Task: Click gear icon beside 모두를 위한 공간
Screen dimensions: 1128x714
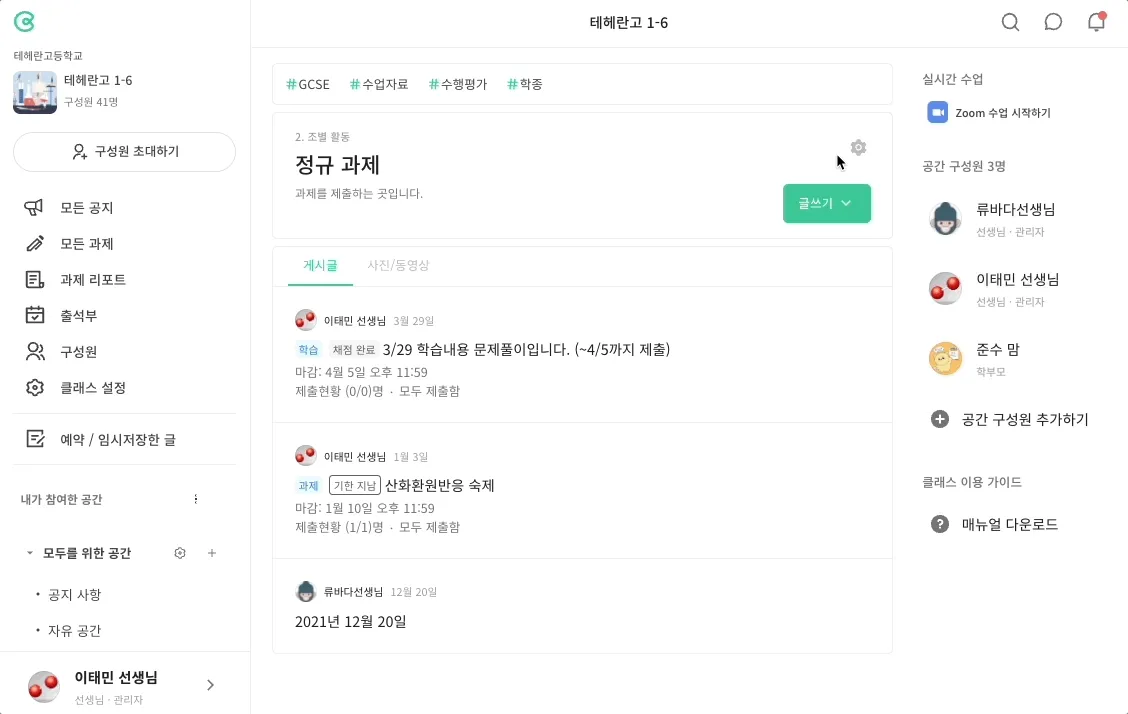Action: pyautogui.click(x=180, y=553)
